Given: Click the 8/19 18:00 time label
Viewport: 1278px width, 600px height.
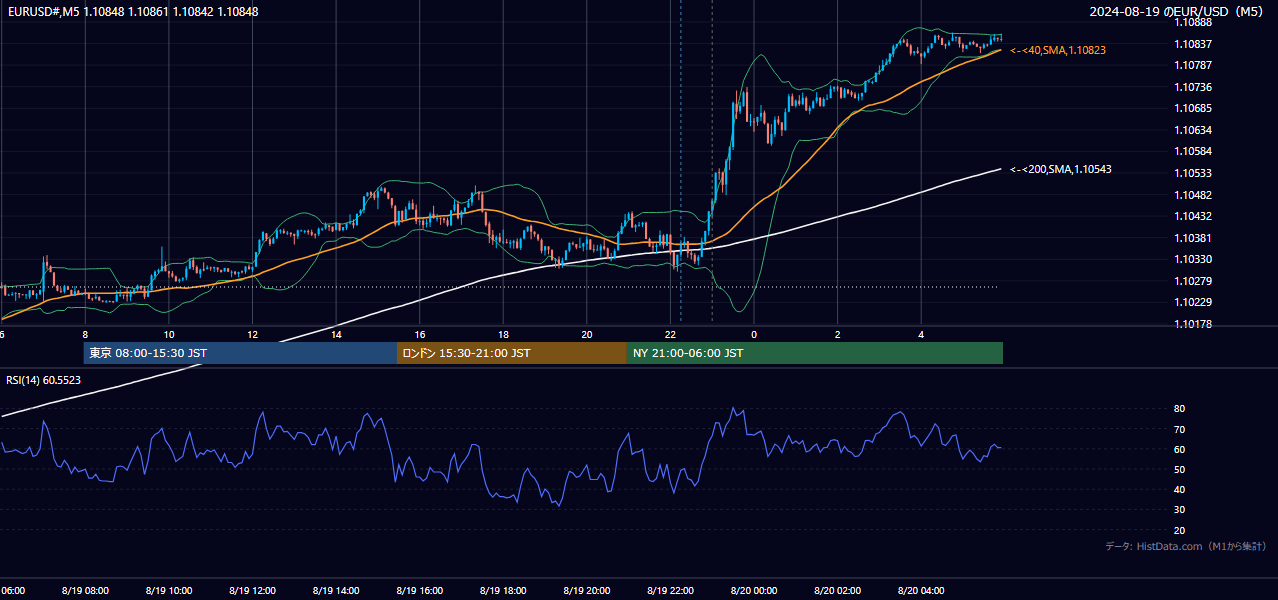Looking at the screenshot, I should click(x=502, y=591).
